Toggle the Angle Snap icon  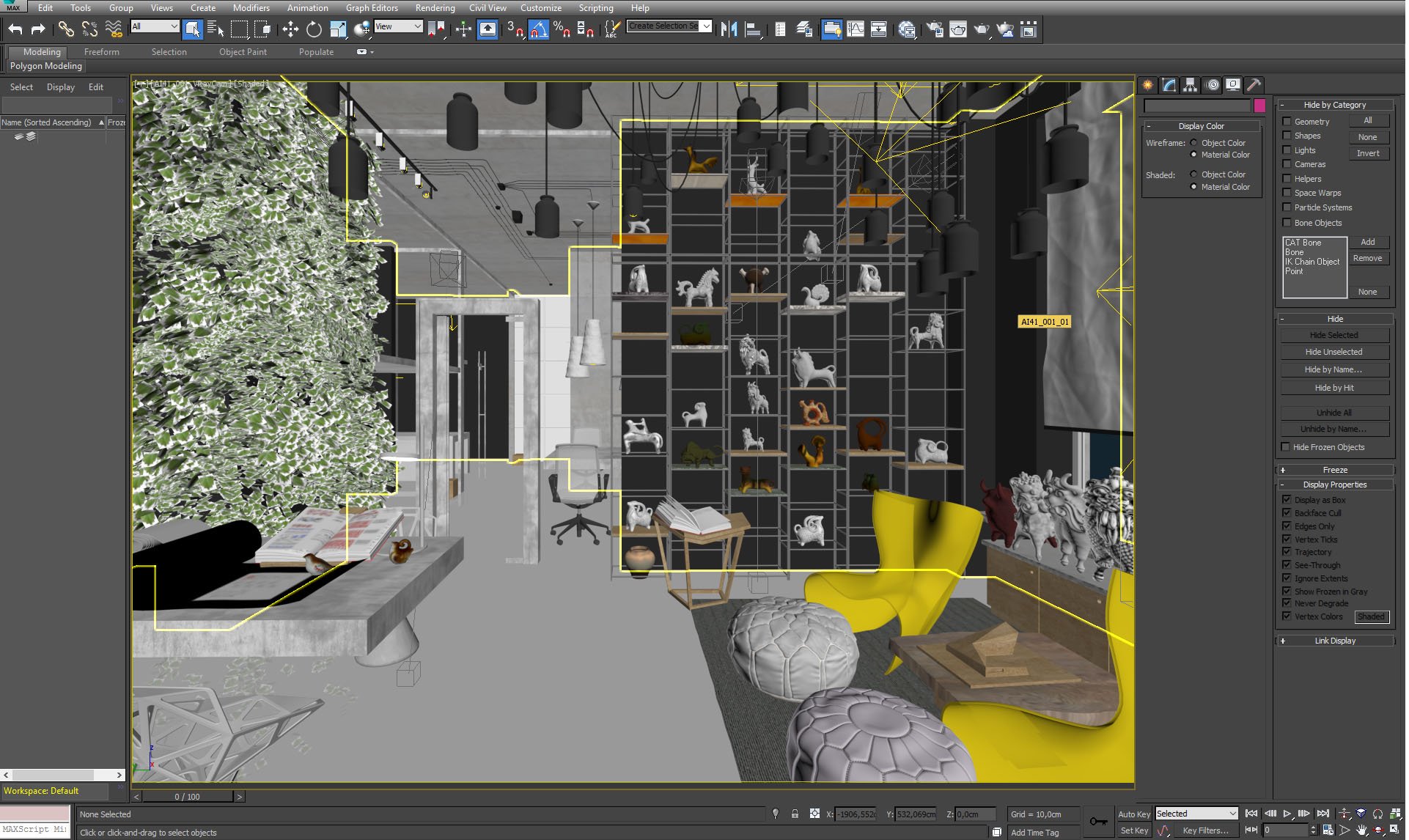(x=539, y=29)
